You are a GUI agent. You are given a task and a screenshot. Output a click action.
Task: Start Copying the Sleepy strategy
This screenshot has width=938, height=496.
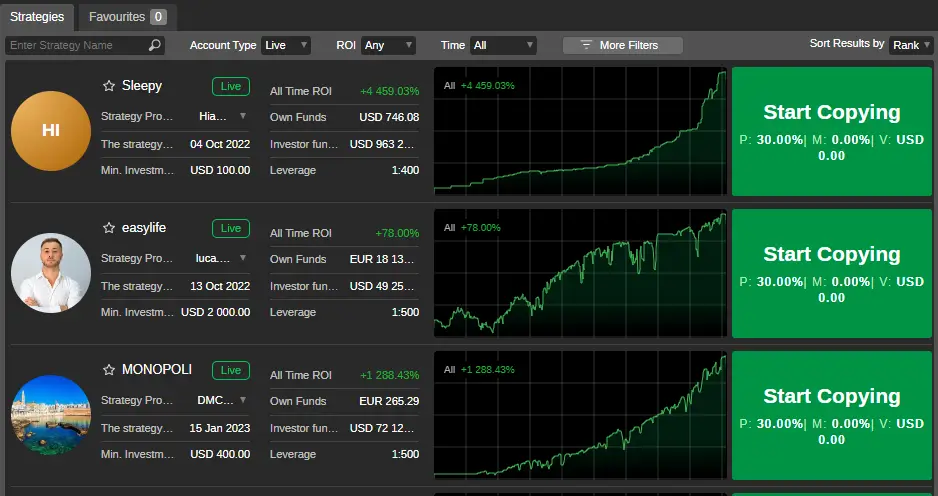pyautogui.click(x=832, y=131)
